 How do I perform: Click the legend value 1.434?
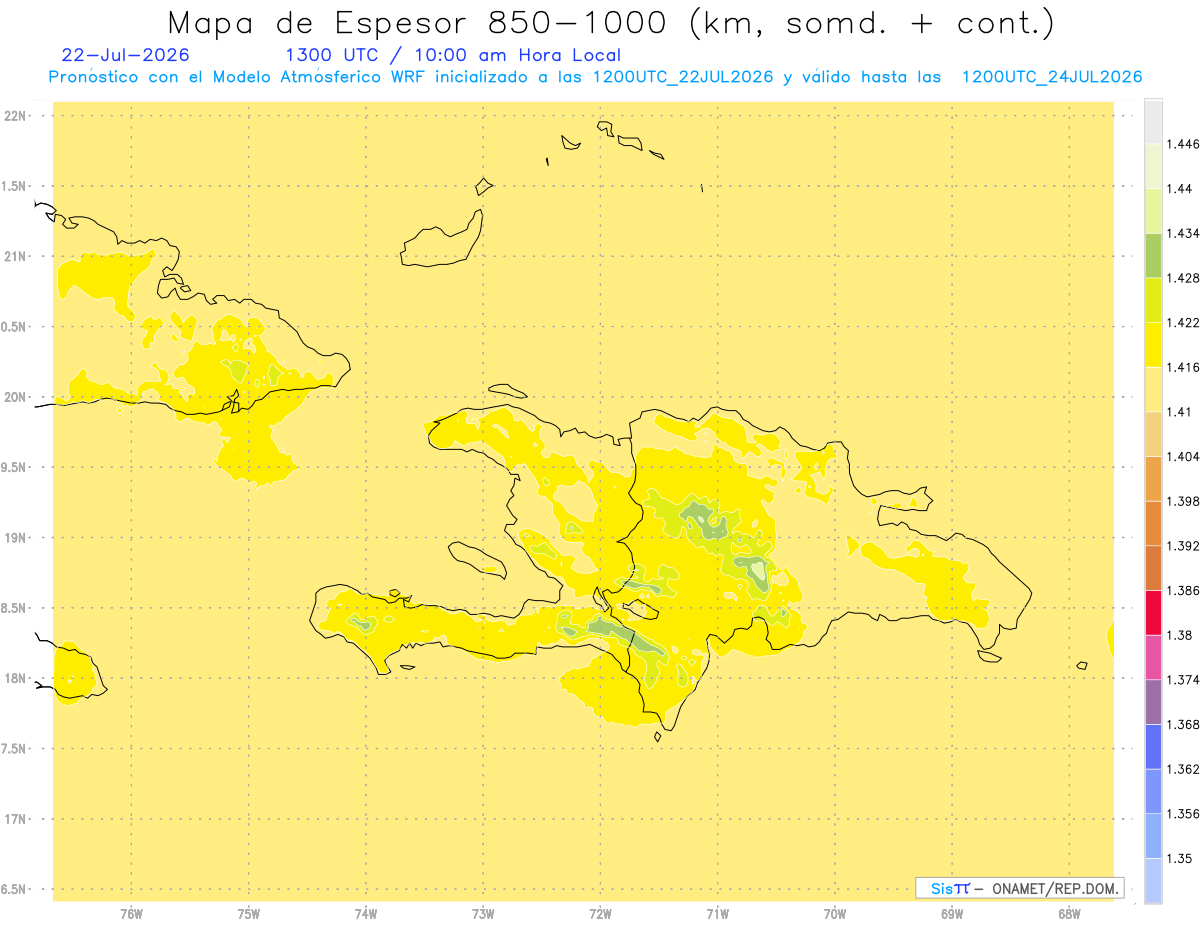click(1185, 233)
